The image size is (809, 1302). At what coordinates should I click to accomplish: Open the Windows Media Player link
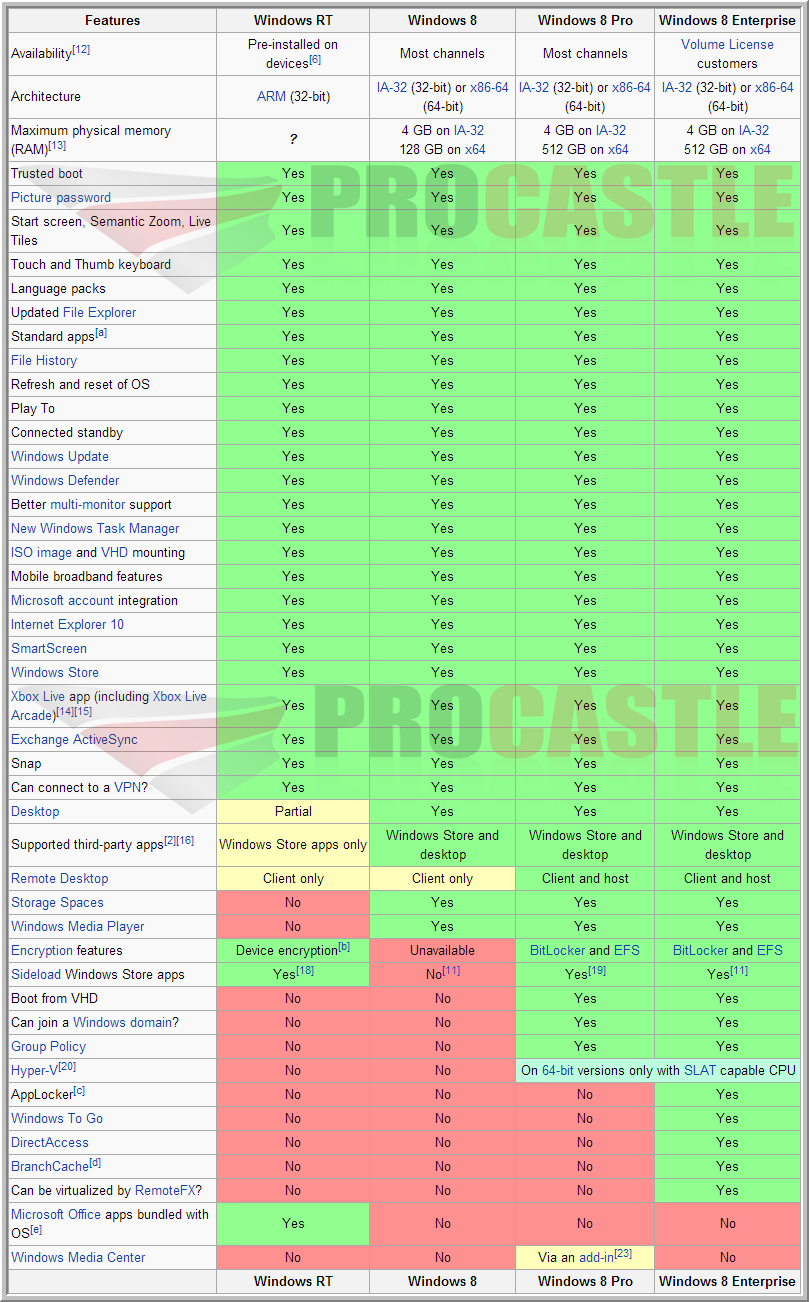click(77, 927)
